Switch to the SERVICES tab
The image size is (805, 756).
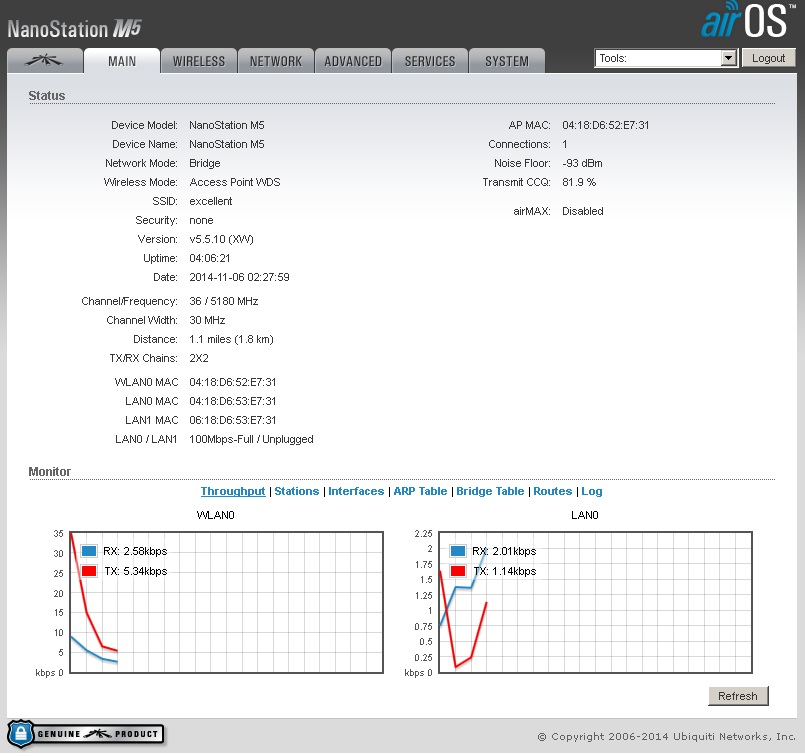430,61
